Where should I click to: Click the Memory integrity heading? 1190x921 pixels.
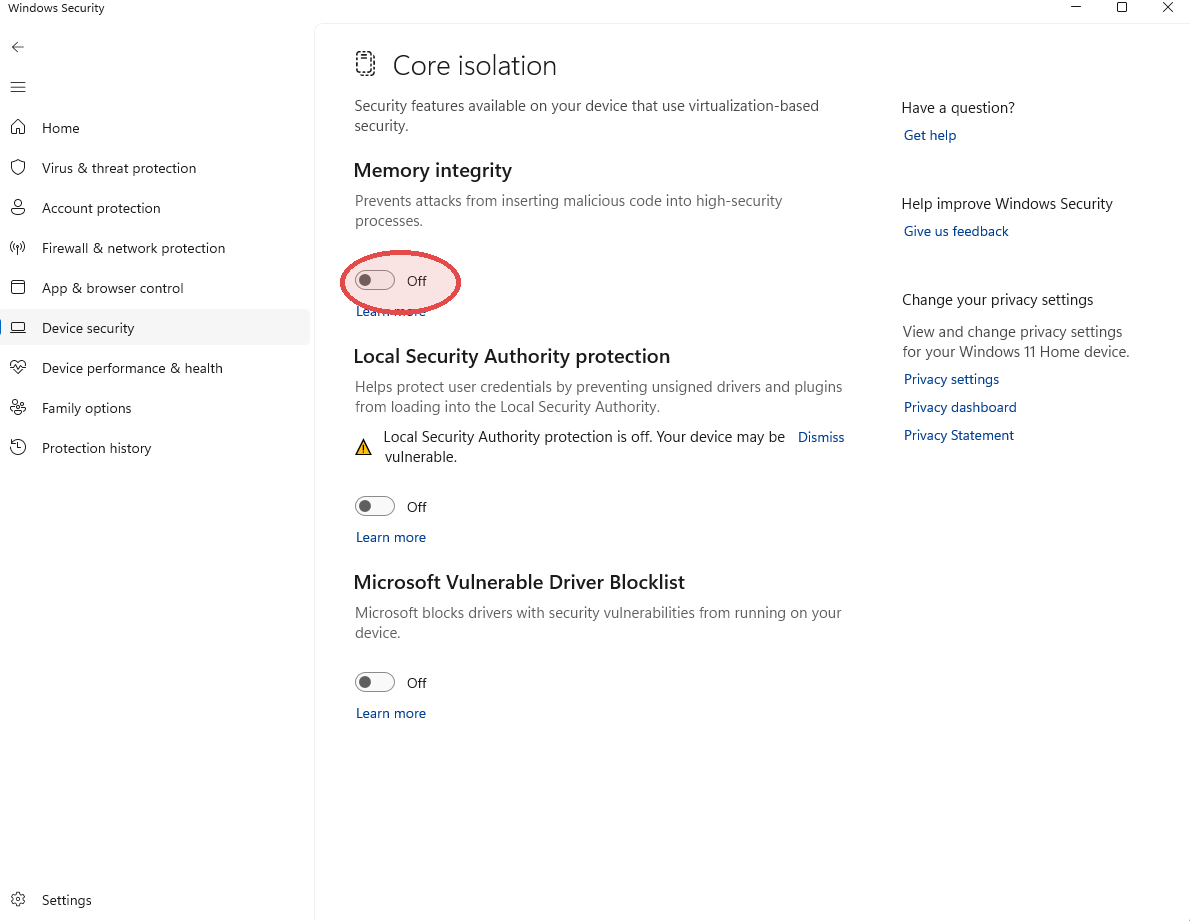433,171
